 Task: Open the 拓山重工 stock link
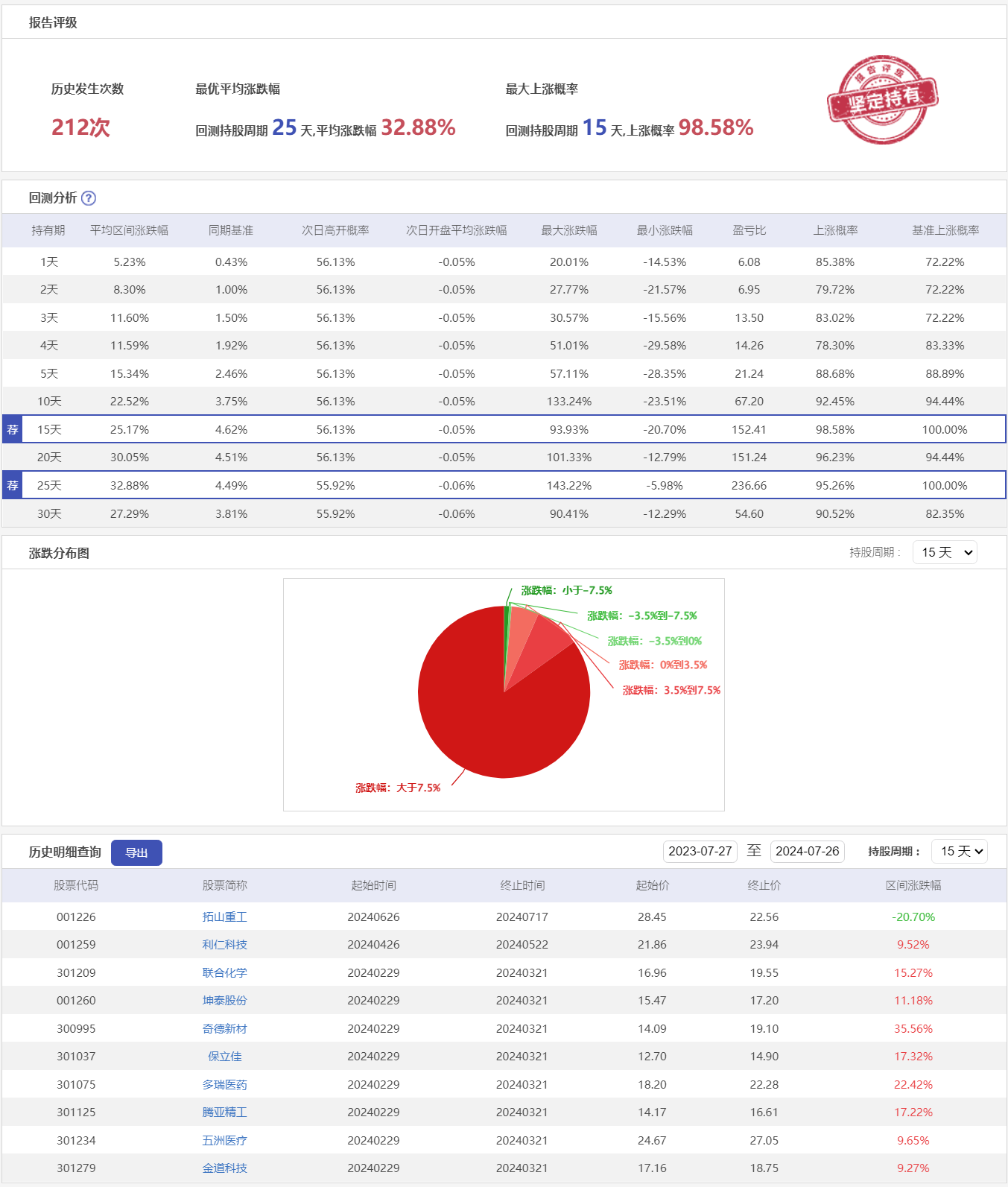(x=224, y=917)
